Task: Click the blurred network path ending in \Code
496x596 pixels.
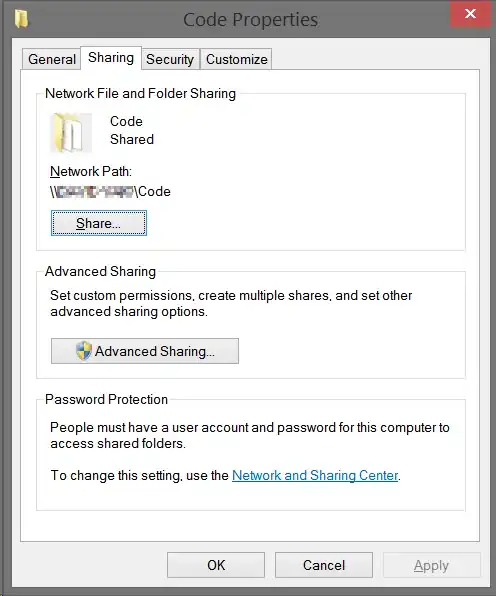Action: (110, 192)
